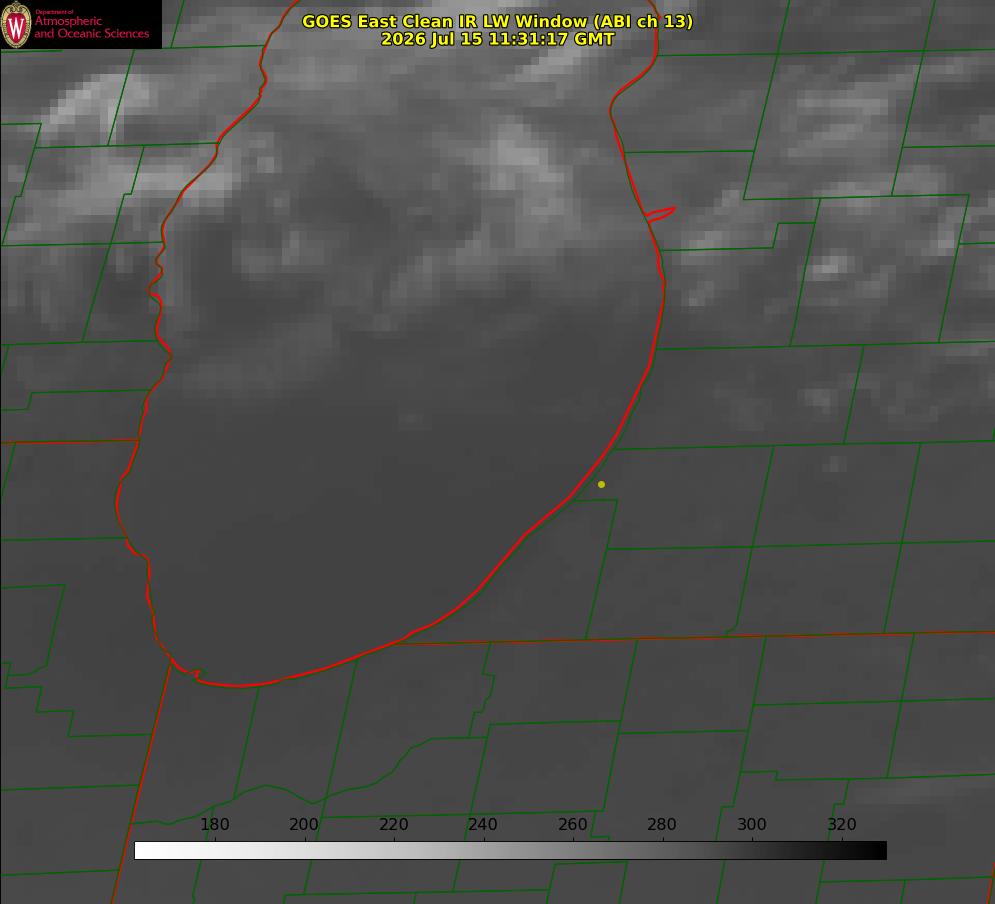Click the 320 label on the colorbar
The width and height of the screenshot is (995, 904).
[x=842, y=824]
